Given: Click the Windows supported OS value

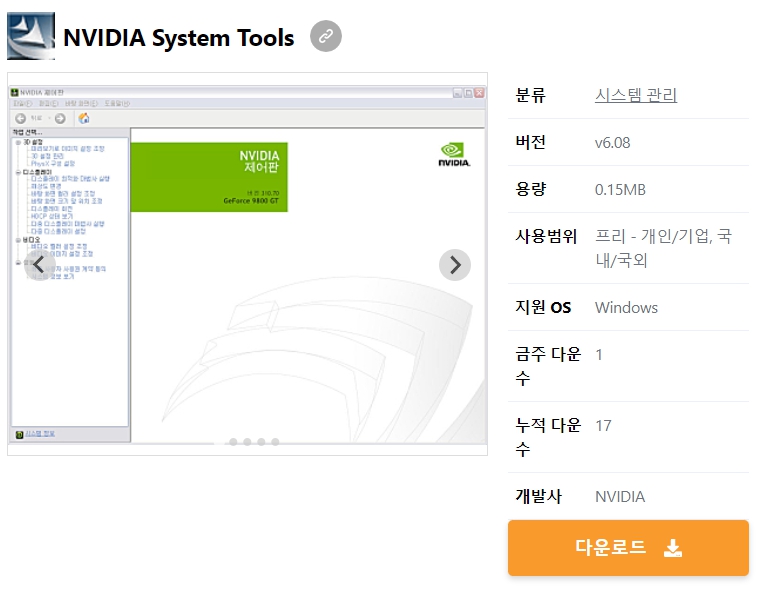Looking at the screenshot, I should (x=627, y=308).
